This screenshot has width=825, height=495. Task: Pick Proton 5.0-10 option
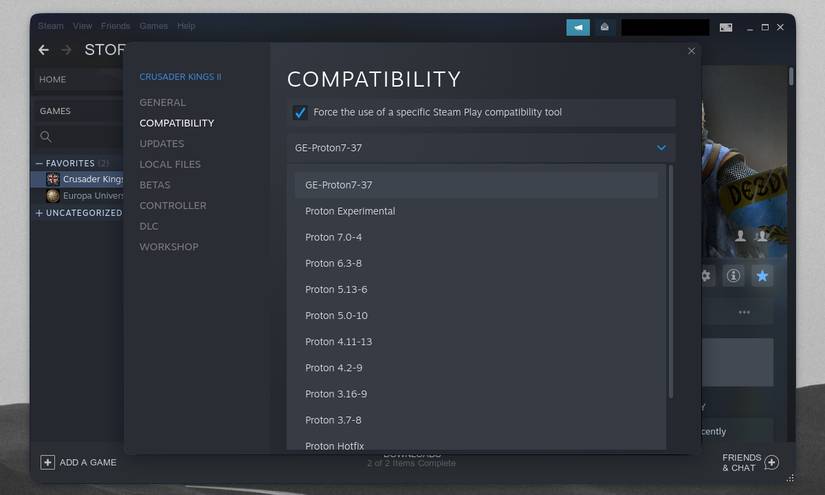(x=476, y=316)
